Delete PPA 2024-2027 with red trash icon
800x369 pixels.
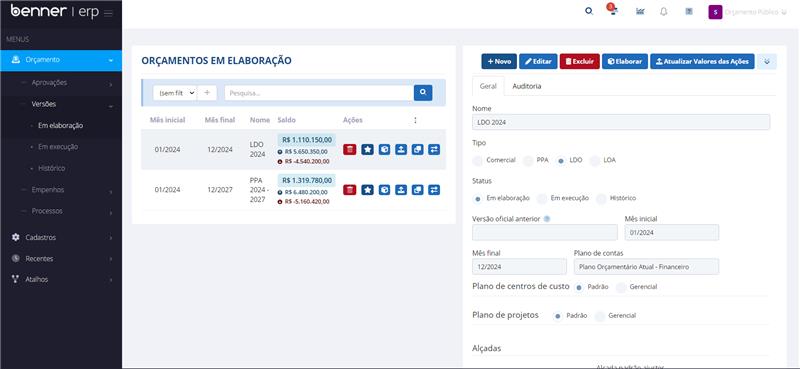349,190
